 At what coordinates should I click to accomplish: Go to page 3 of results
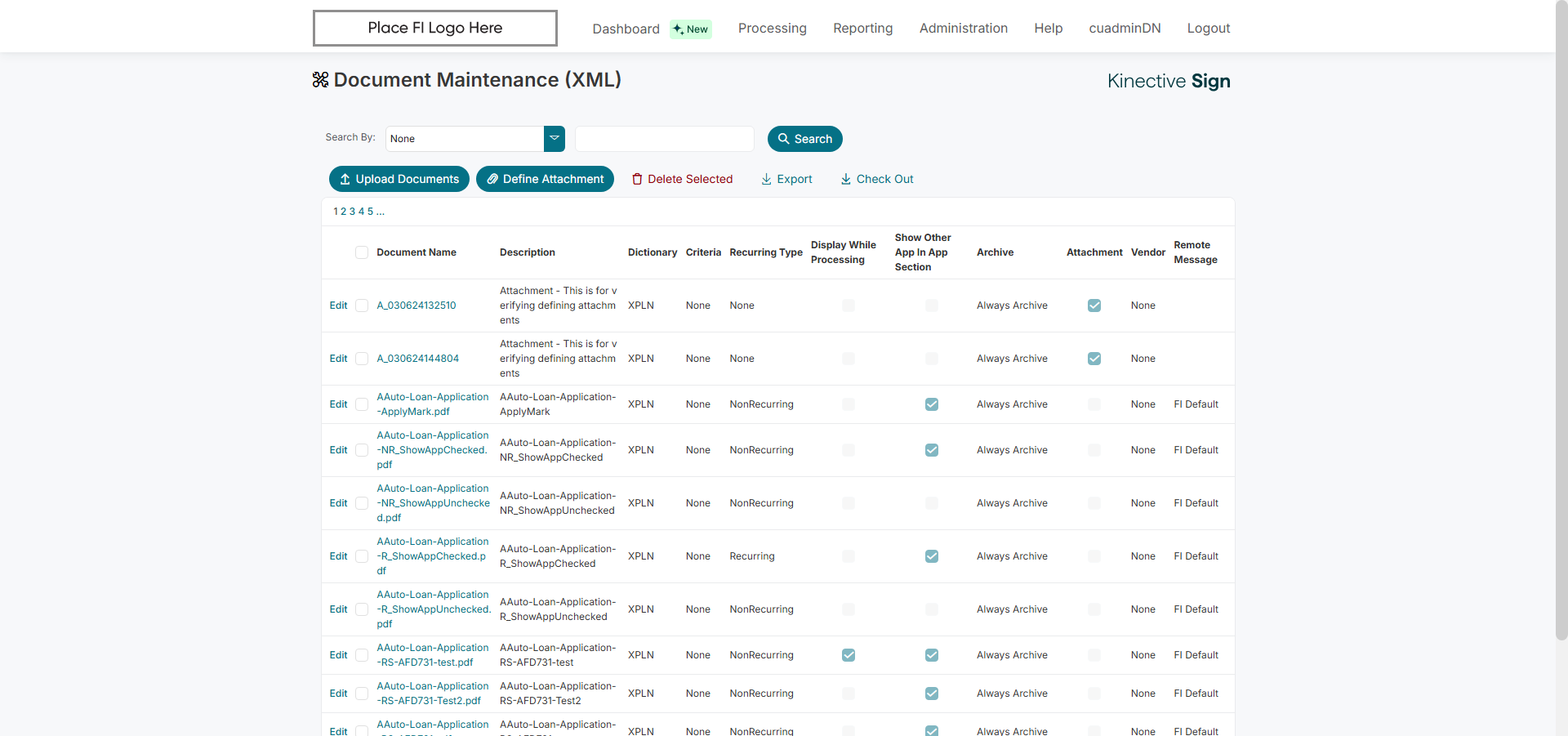pos(352,212)
